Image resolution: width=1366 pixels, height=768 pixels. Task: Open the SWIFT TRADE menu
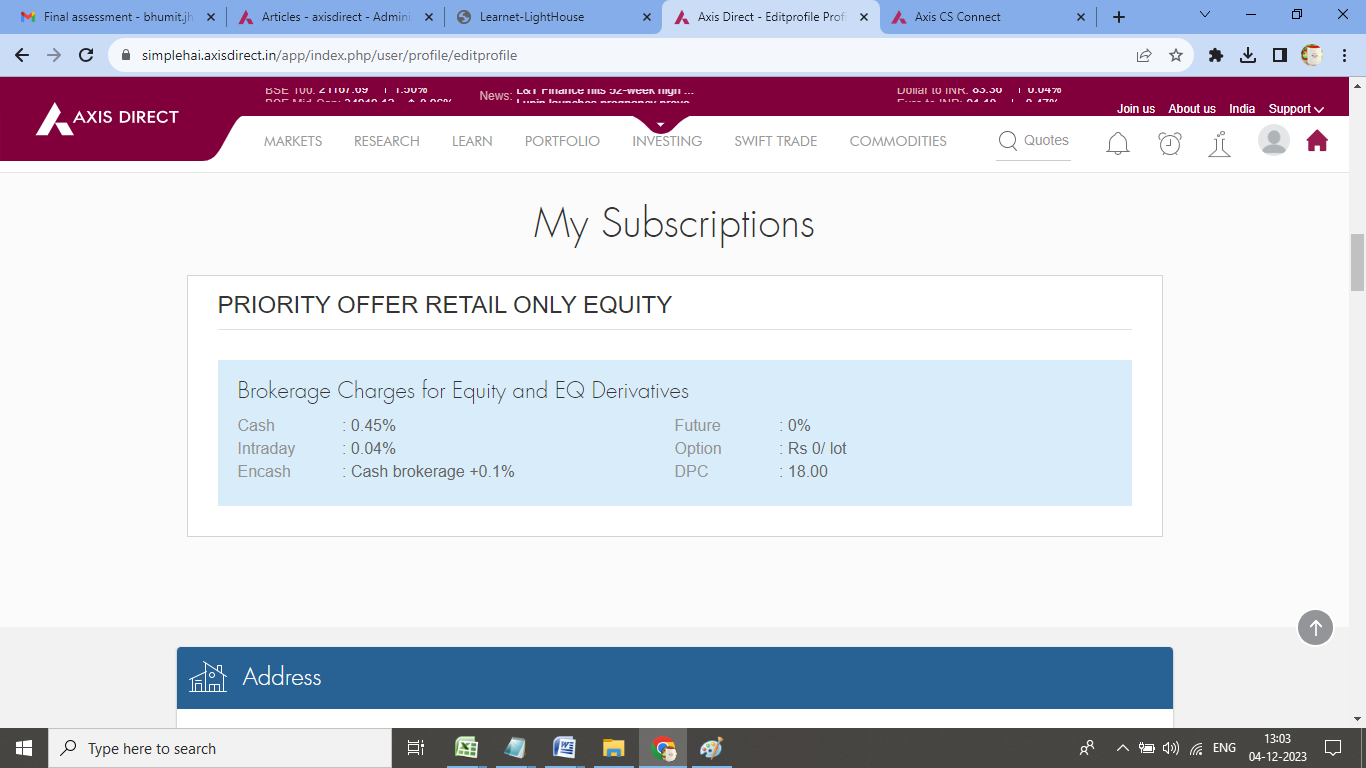[x=776, y=141]
